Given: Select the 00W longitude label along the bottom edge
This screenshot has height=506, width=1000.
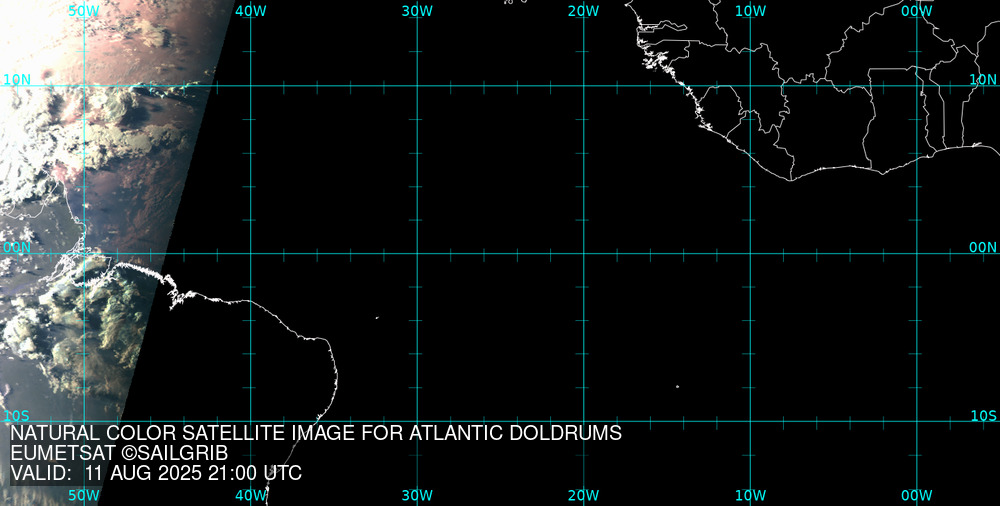Looking at the screenshot, I should click(x=916, y=495).
